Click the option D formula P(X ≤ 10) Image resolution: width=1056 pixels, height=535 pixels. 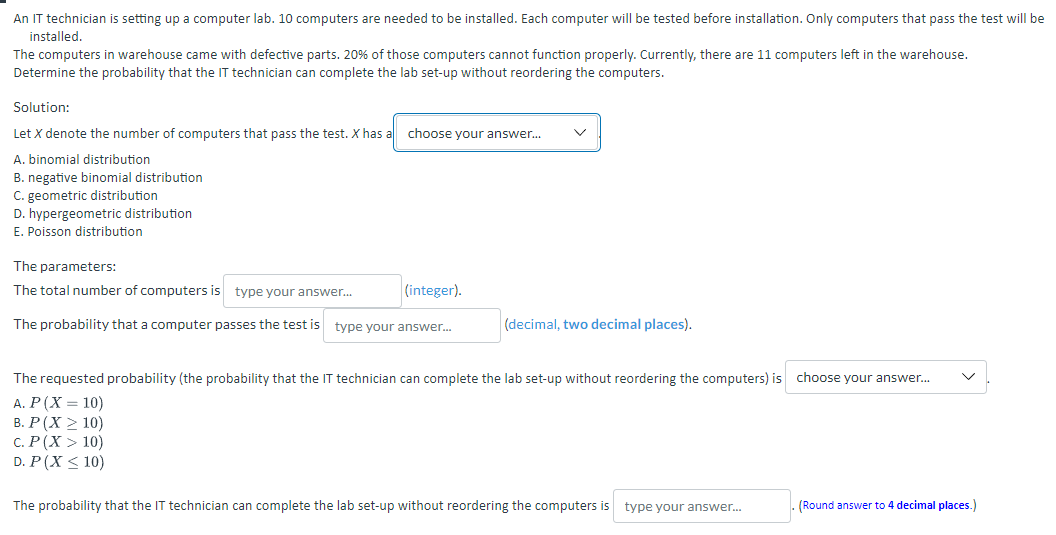click(x=67, y=461)
